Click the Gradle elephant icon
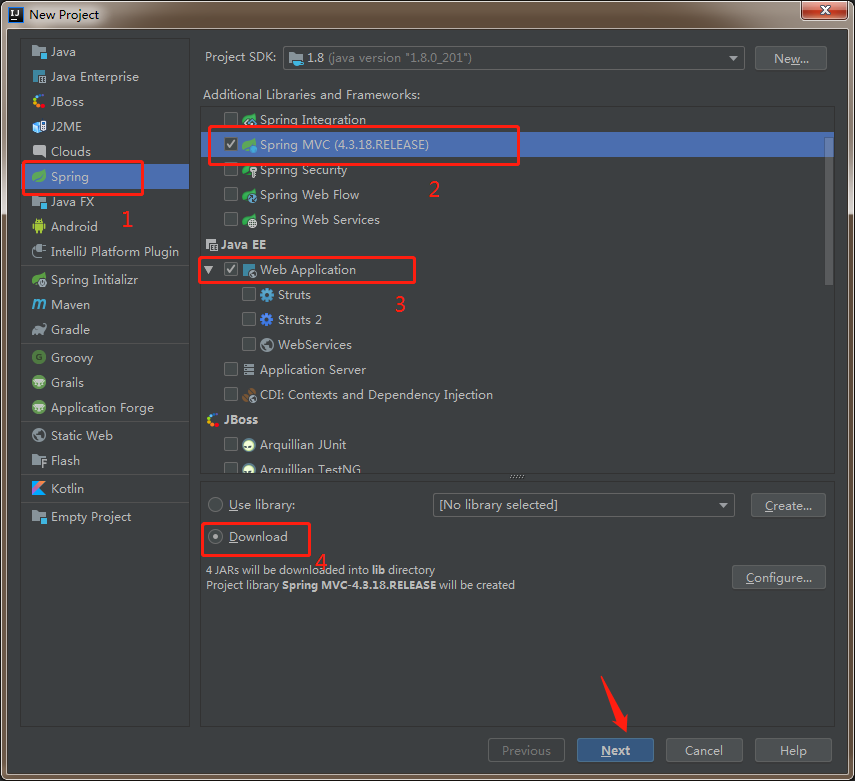Viewport: 855px width, 781px height. [x=39, y=329]
